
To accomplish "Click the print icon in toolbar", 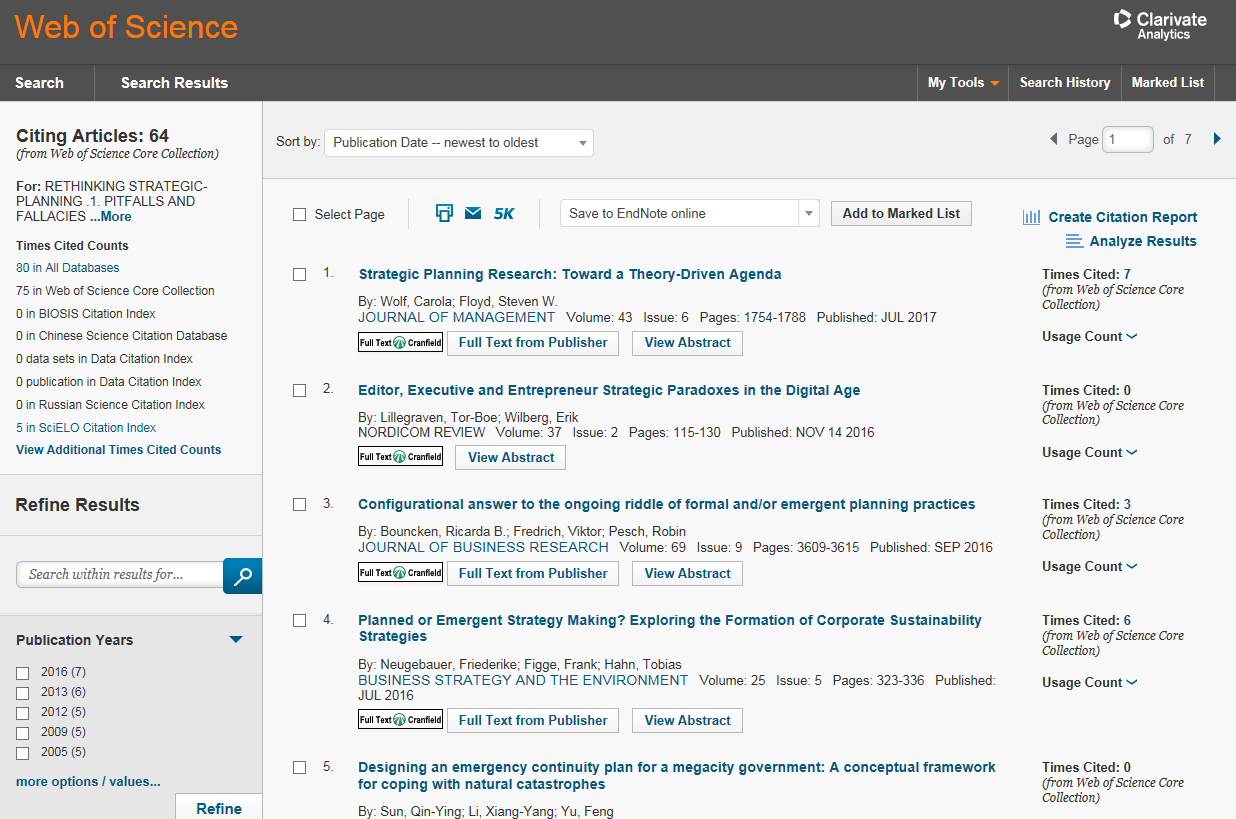I will pos(445,213).
